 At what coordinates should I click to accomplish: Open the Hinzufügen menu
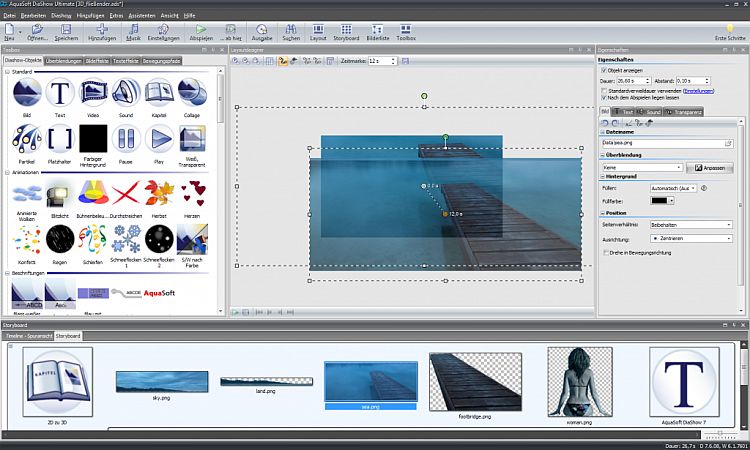coord(91,17)
